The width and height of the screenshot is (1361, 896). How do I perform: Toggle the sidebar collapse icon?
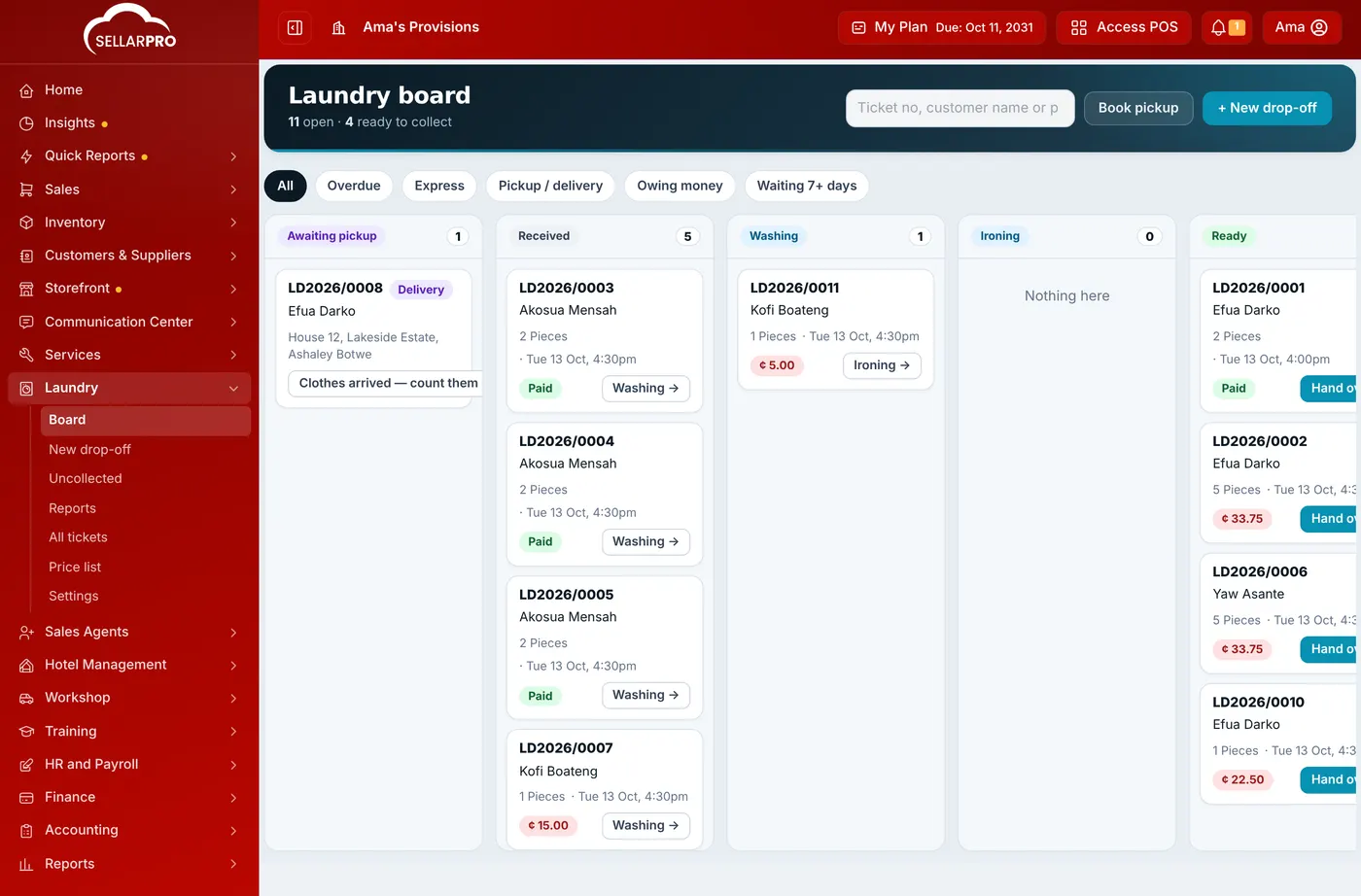click(x=295, y=27)
